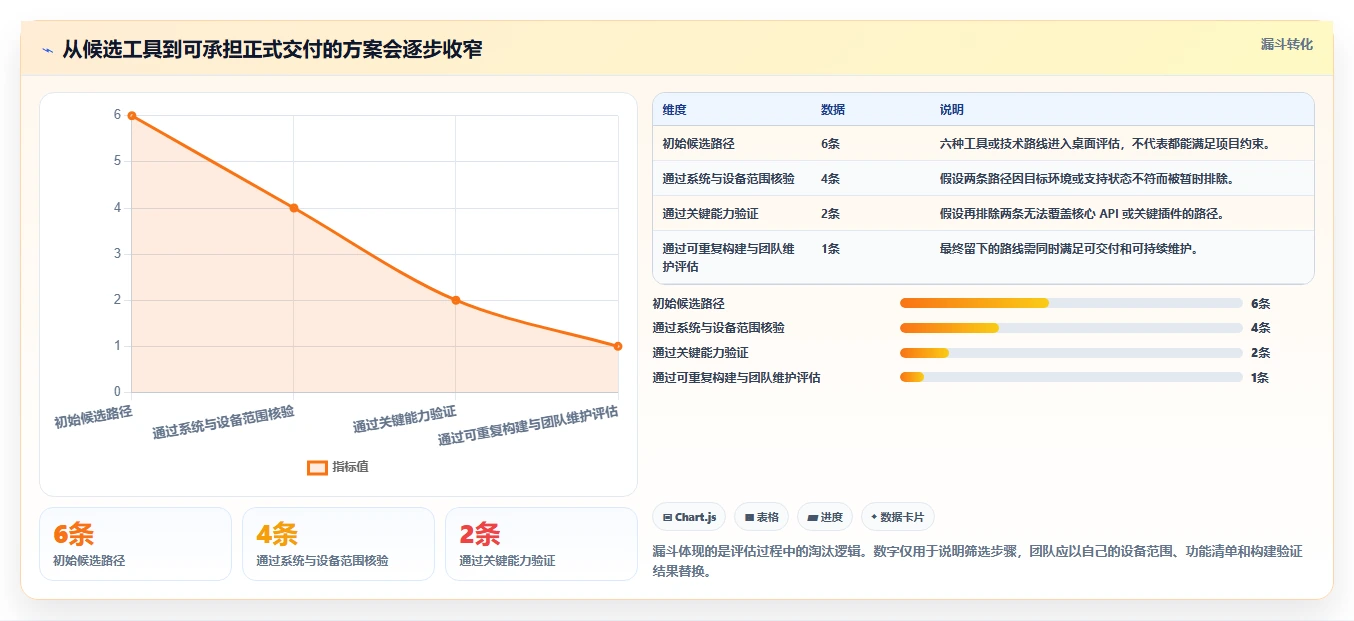Click the 通过系统与设备范围核验 progress bar
This screenshot has height=621, width=1354.
point(1071,328)
